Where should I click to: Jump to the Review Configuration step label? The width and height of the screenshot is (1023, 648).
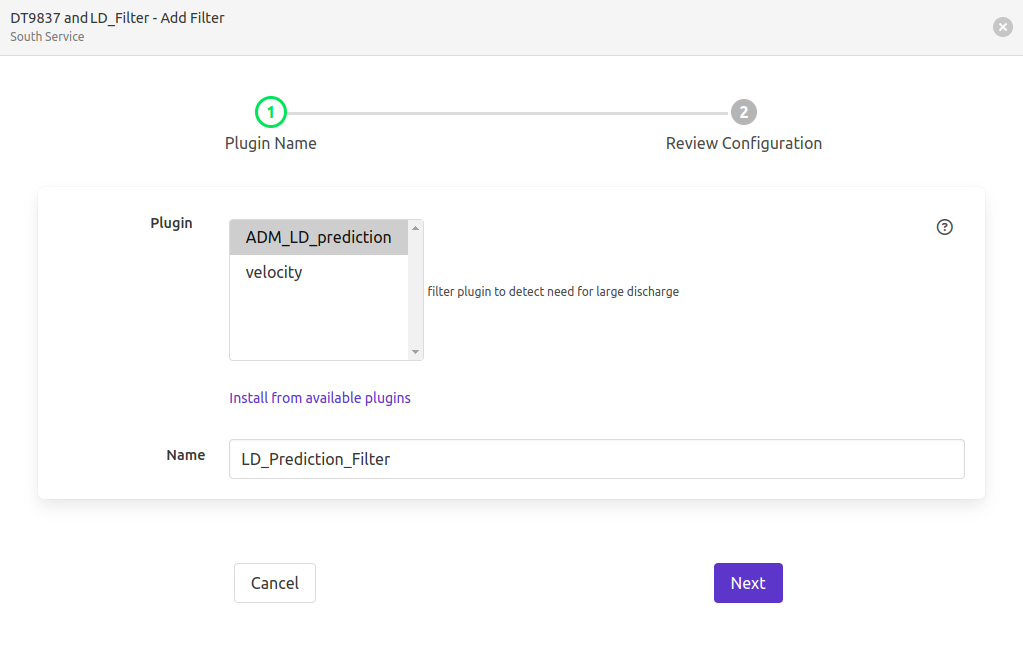(x=743, y=144)
